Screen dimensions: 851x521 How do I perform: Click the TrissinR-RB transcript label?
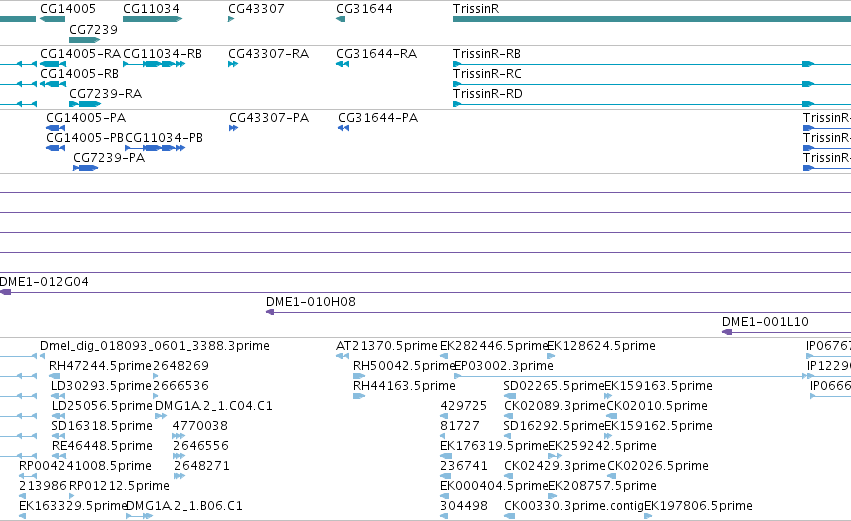[487, 54]
